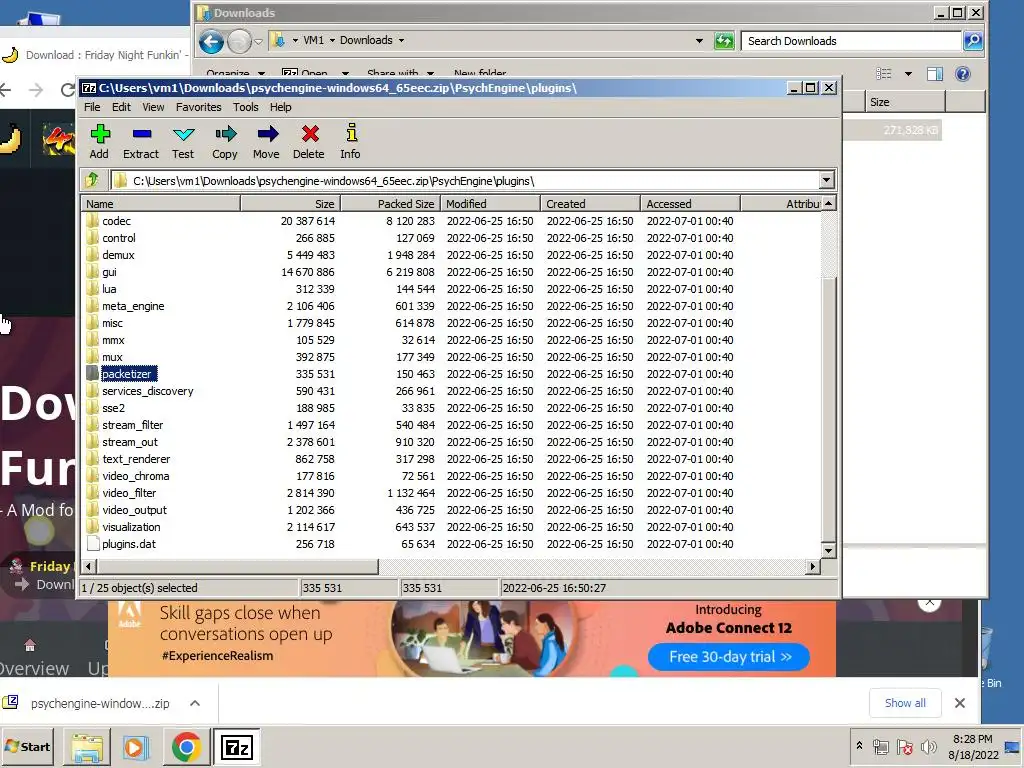Select the visualization folder
The height and width of the screenshot is (768, 1024).
[x=131, y=526]
